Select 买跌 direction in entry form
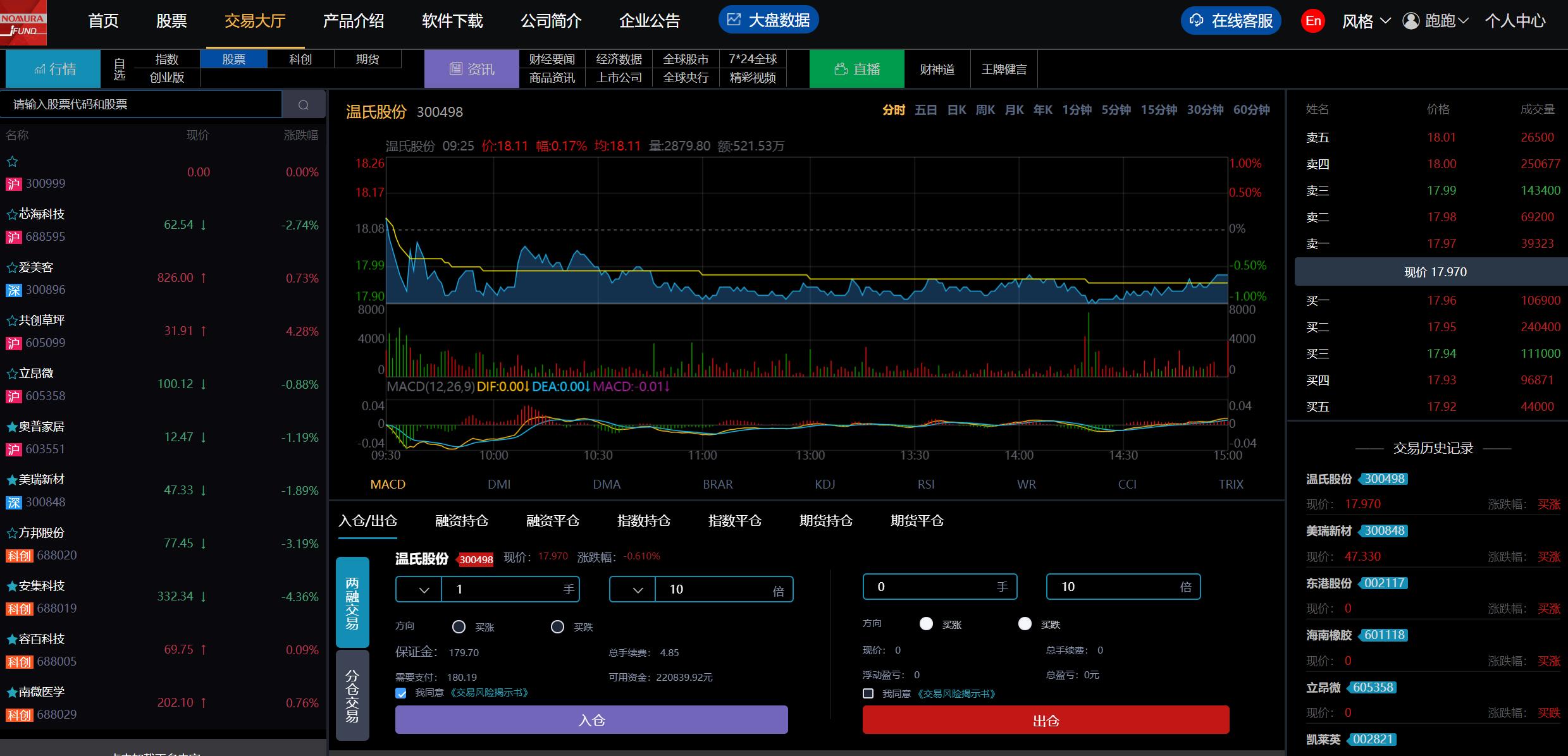Viewport: 1568px width, 756px height. (x=557, y=626)
